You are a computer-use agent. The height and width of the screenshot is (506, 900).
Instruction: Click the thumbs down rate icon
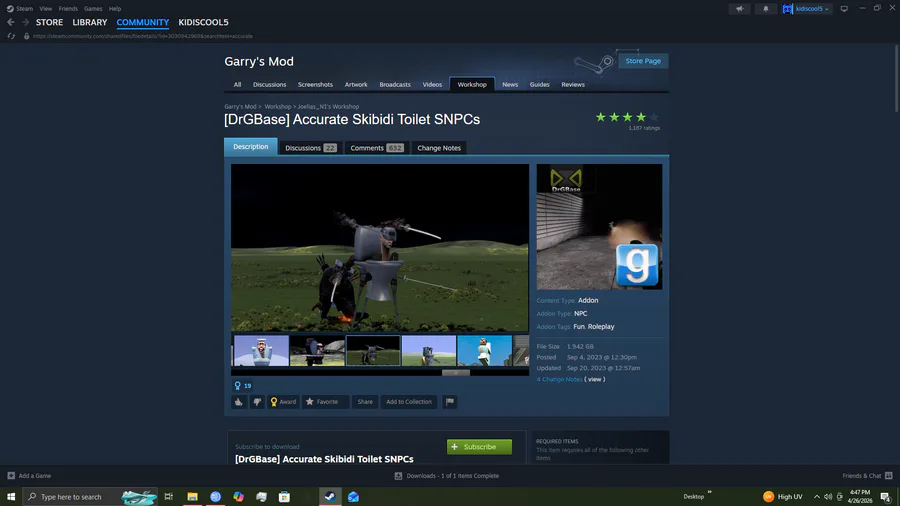(x=257, y=402)
